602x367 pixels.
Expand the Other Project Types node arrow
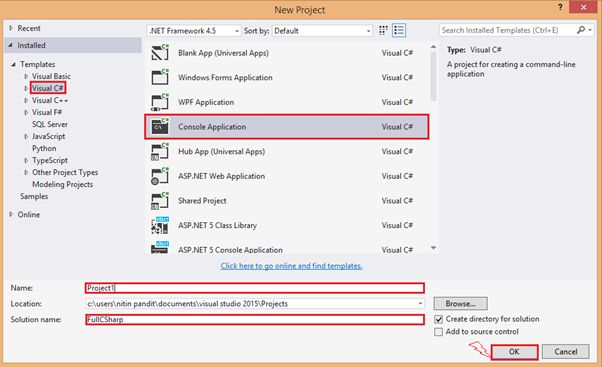pos(26,172)
